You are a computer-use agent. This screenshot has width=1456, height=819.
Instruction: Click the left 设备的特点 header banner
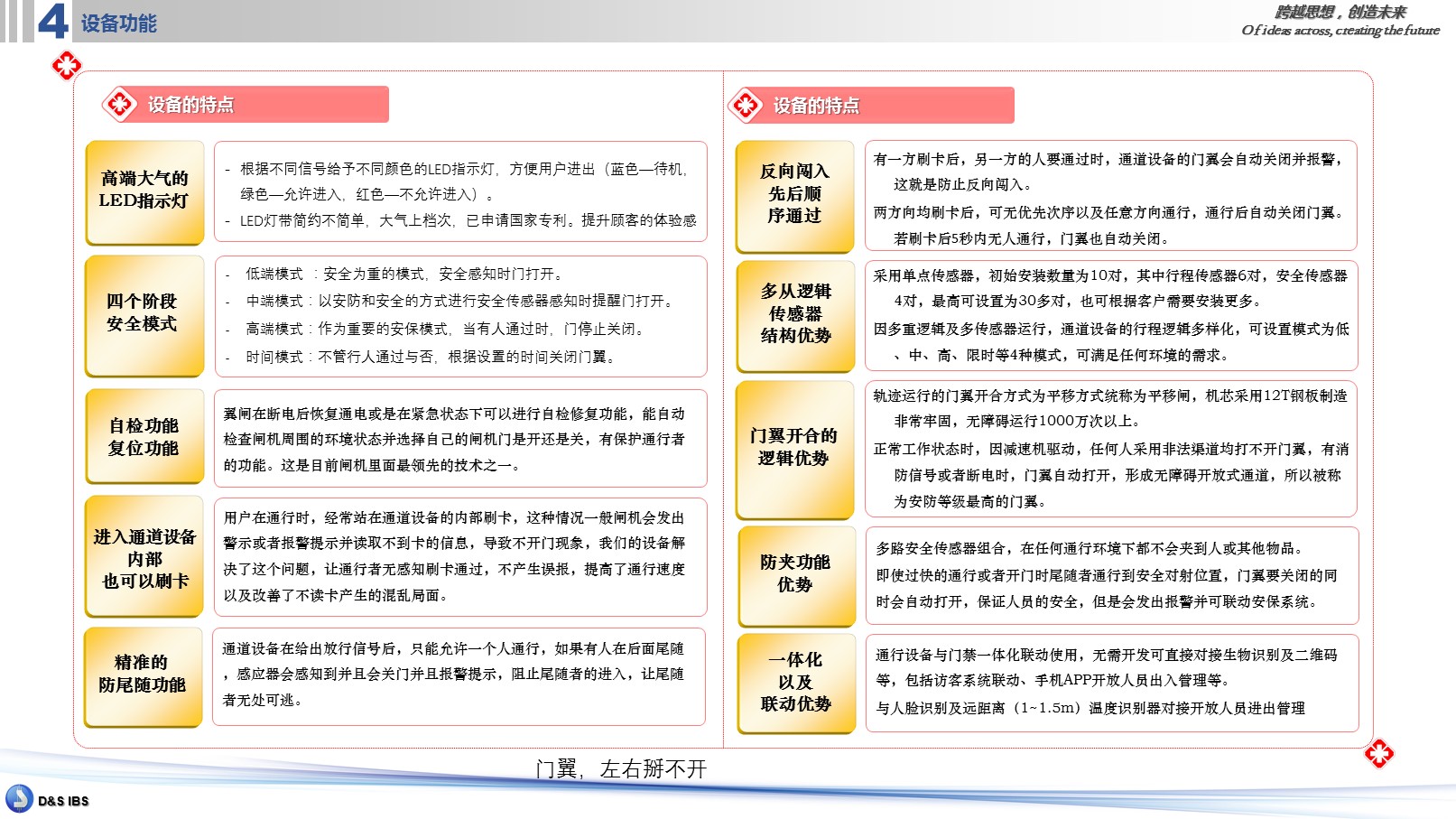245,105
